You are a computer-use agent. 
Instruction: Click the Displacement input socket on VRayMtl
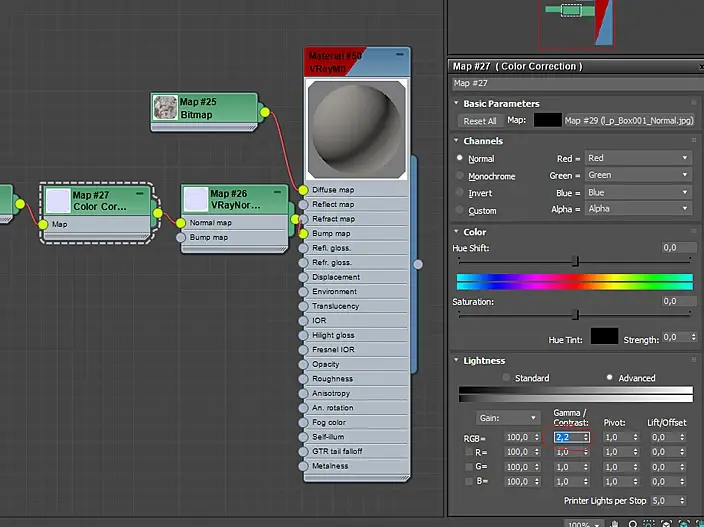[303, 277]
